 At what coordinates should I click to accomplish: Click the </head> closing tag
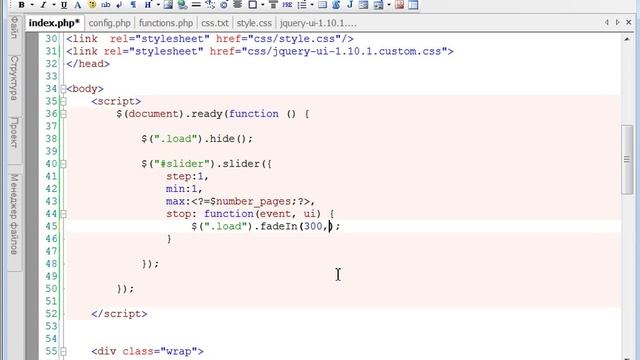tap(88, 64)
